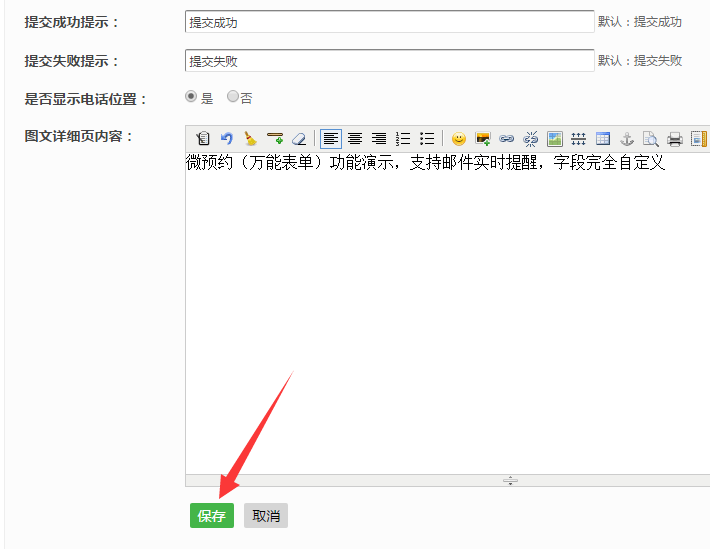Click the clear formatting eraser icon
The image size is (710, 549).
click(x=299, y=139)
